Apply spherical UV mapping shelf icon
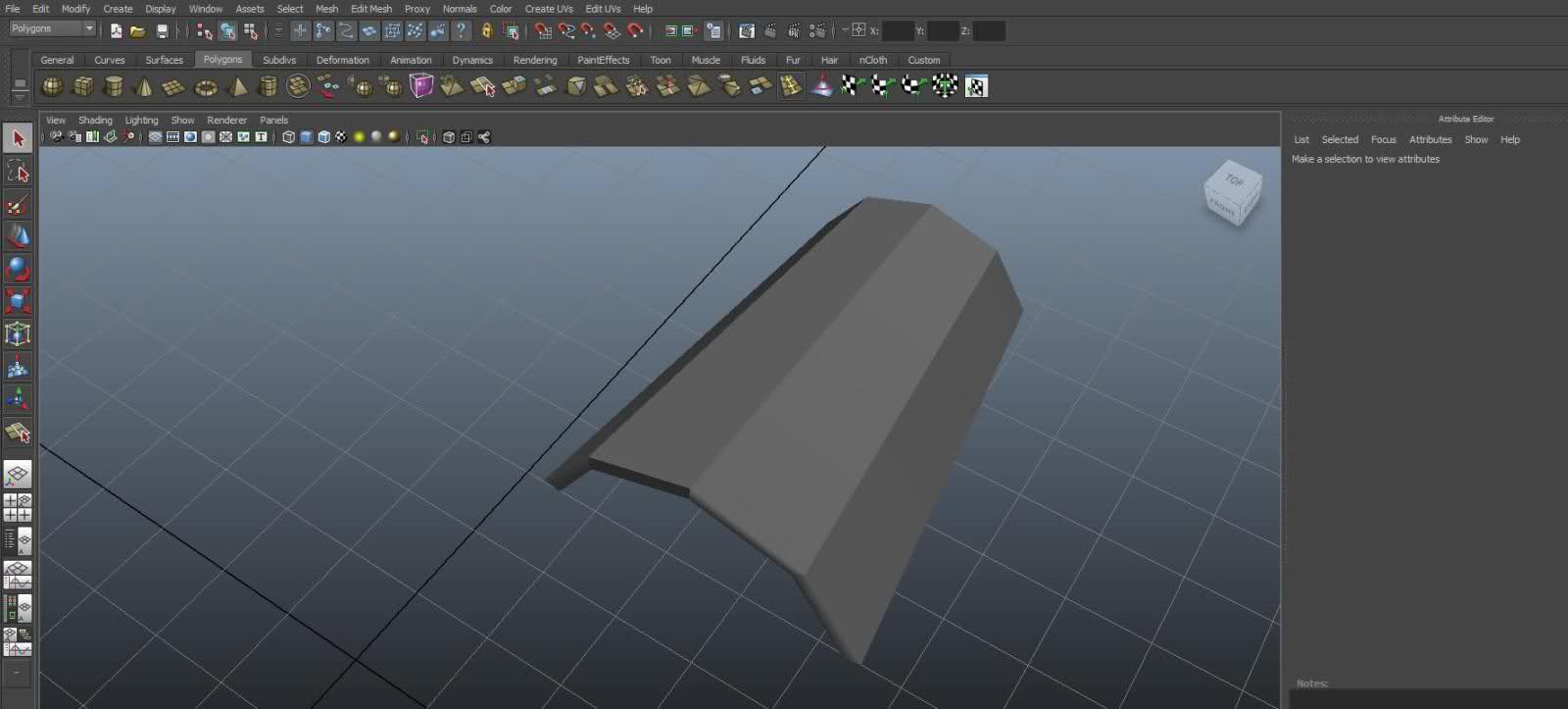The height and width of the screenshot is (709, 1568). 913,86
